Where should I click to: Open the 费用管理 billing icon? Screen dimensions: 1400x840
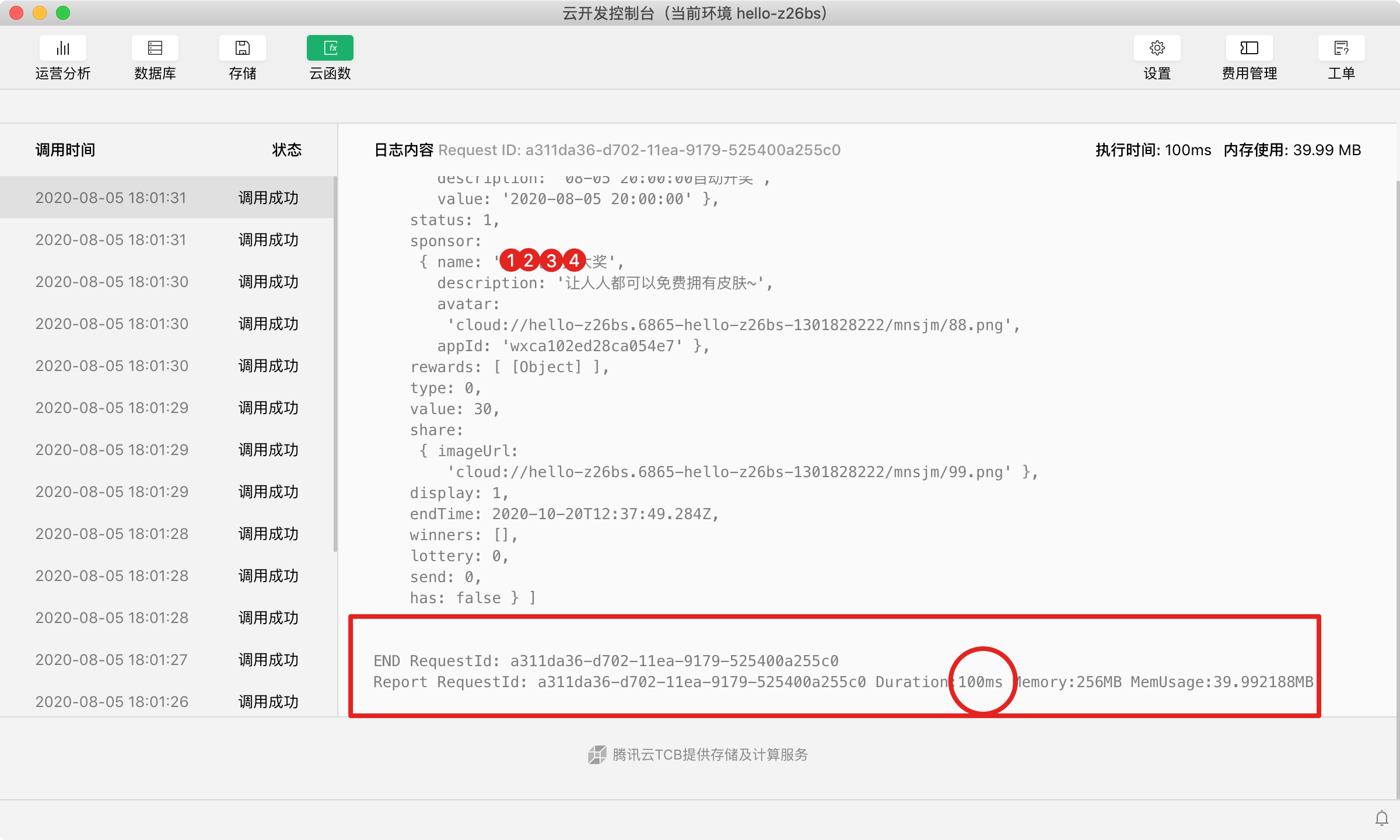(x=1249, y=48)
